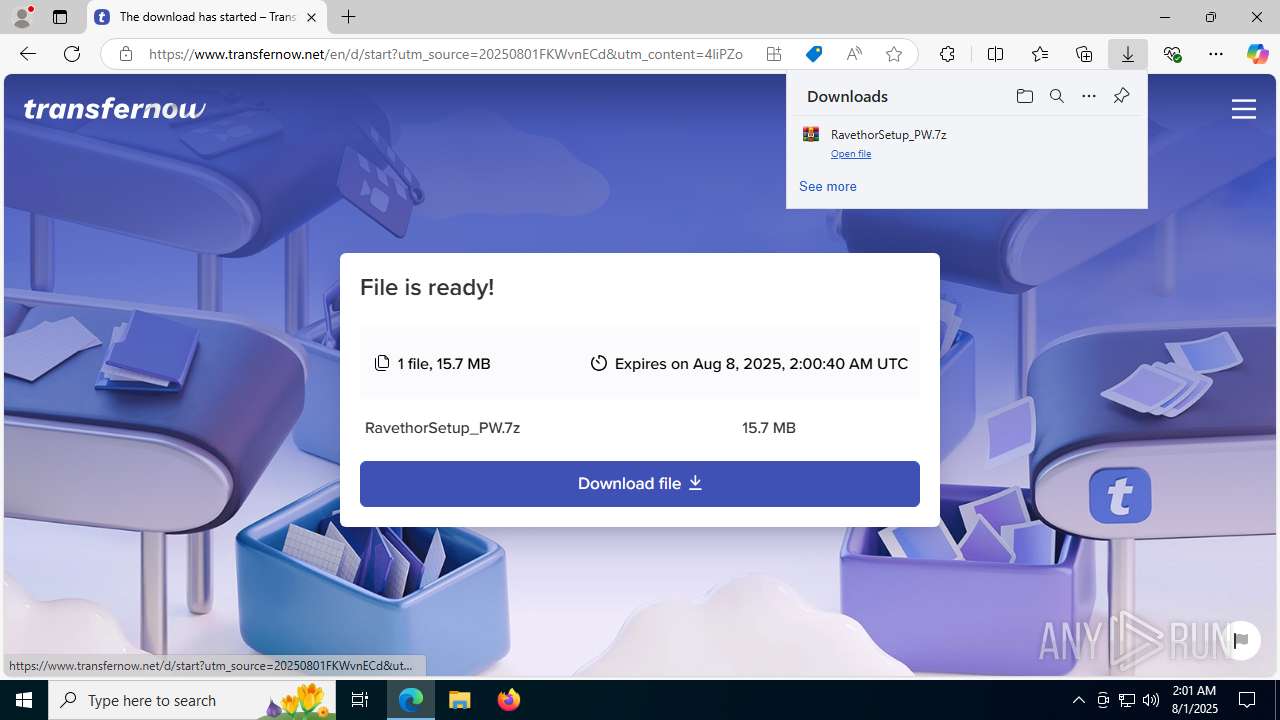1280x720 pixels.
Task: Click the transfernow.net address bar
Action: [x=445, y=54]
